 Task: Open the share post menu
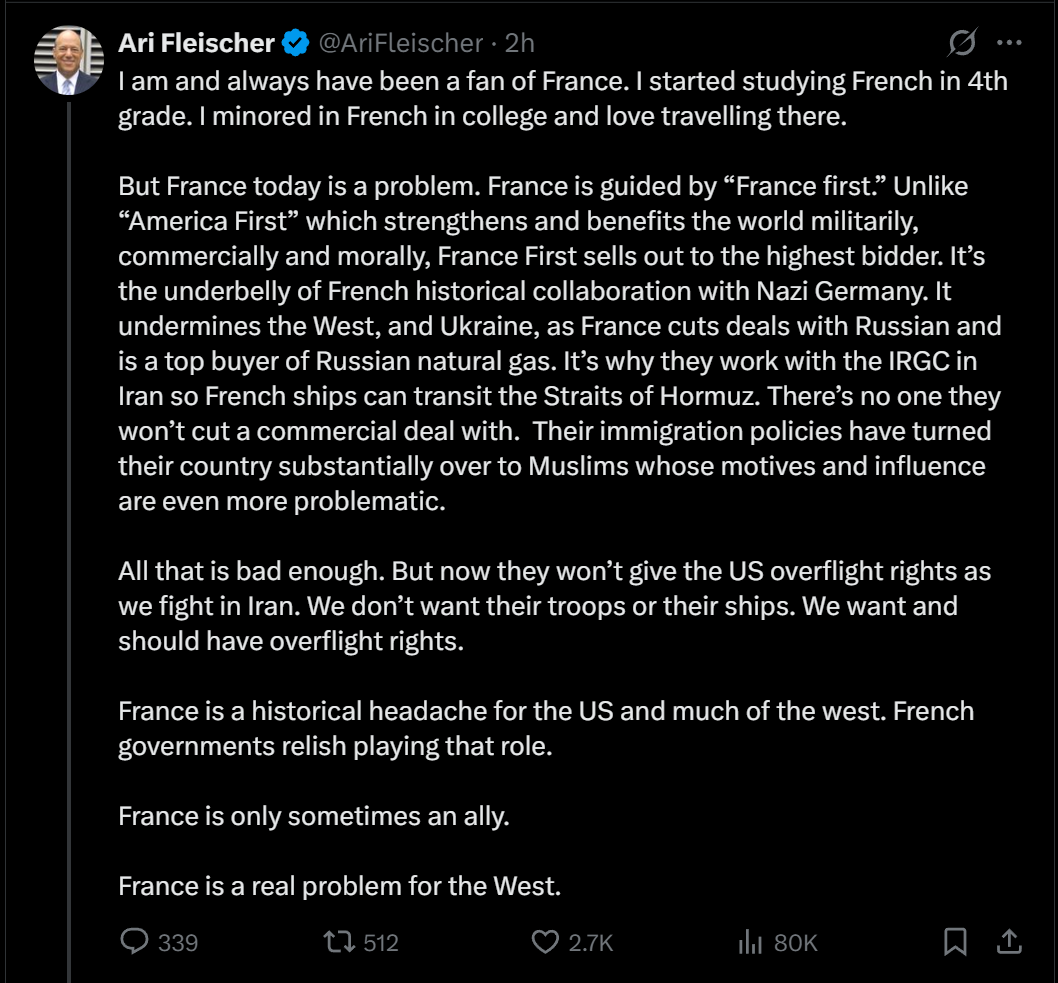tap(1009, 941)
